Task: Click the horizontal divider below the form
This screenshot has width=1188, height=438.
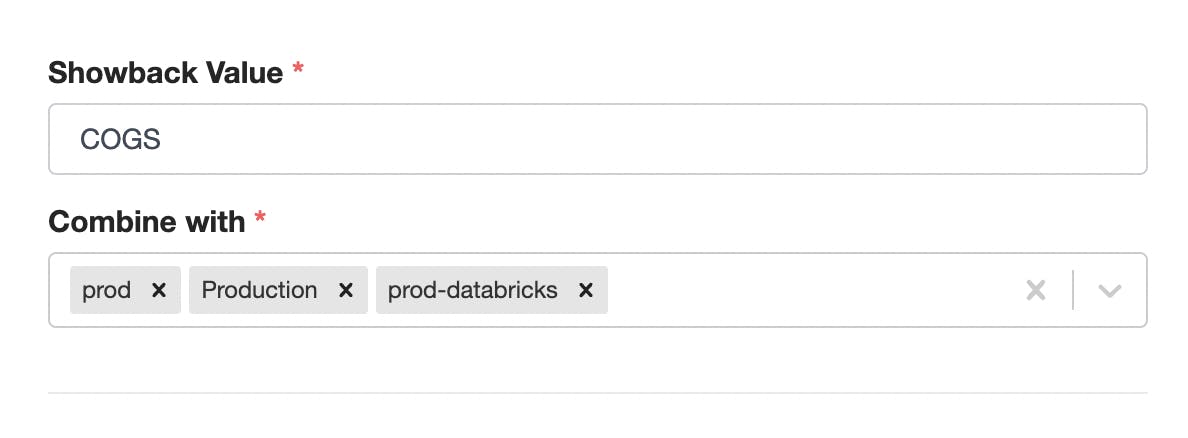Action: 597,392
